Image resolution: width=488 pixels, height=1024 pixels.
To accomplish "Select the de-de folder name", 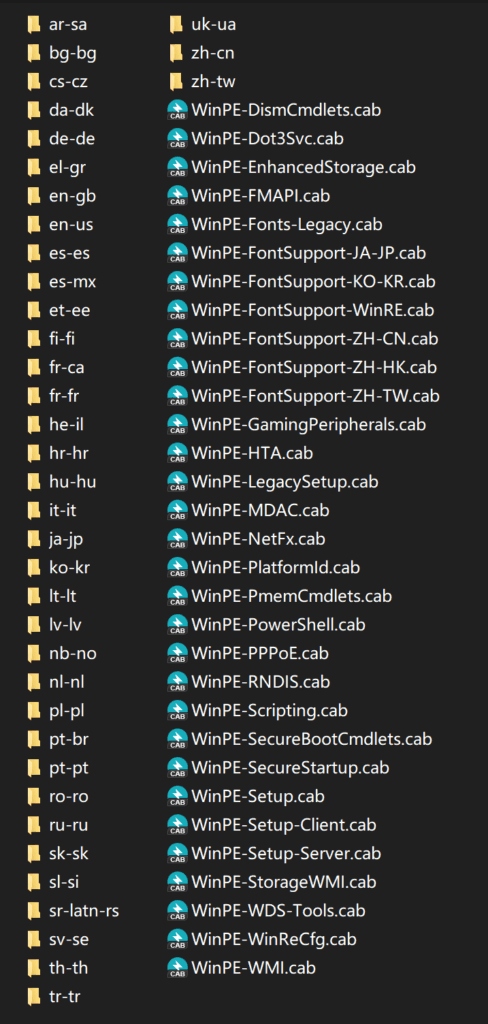I will 71,138.
